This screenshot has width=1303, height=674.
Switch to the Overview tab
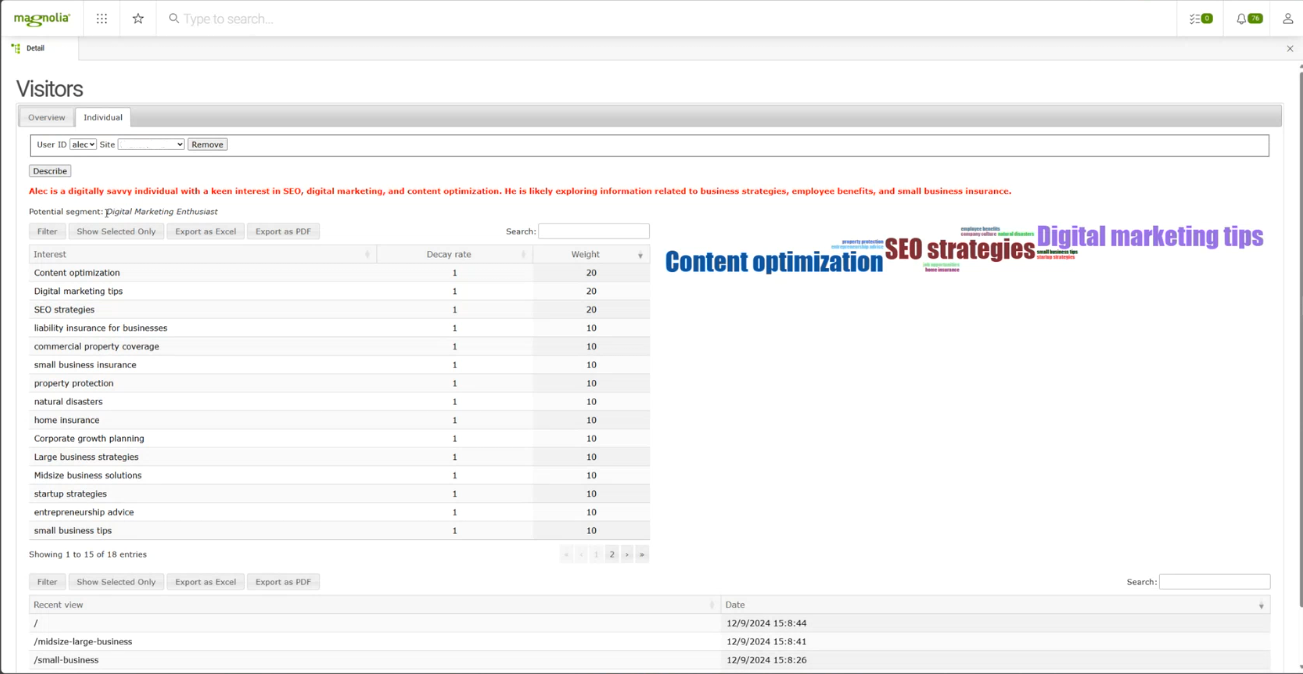[47, 117]
